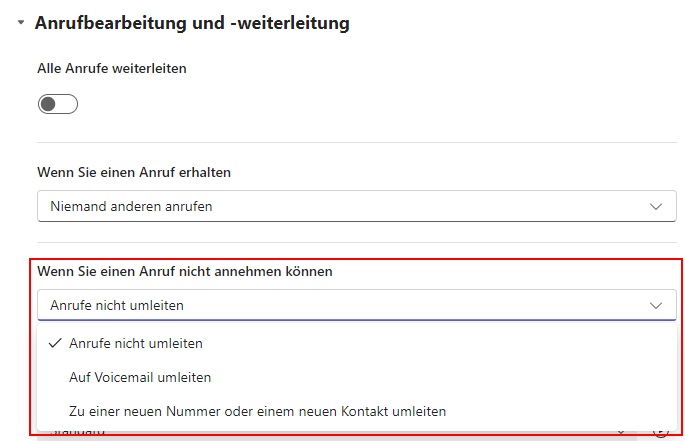Screen dimensions: 685x441
Task: Click the chevron of the partly hidden Standard field
Action: pyautogui.click(x=621, y=434)
